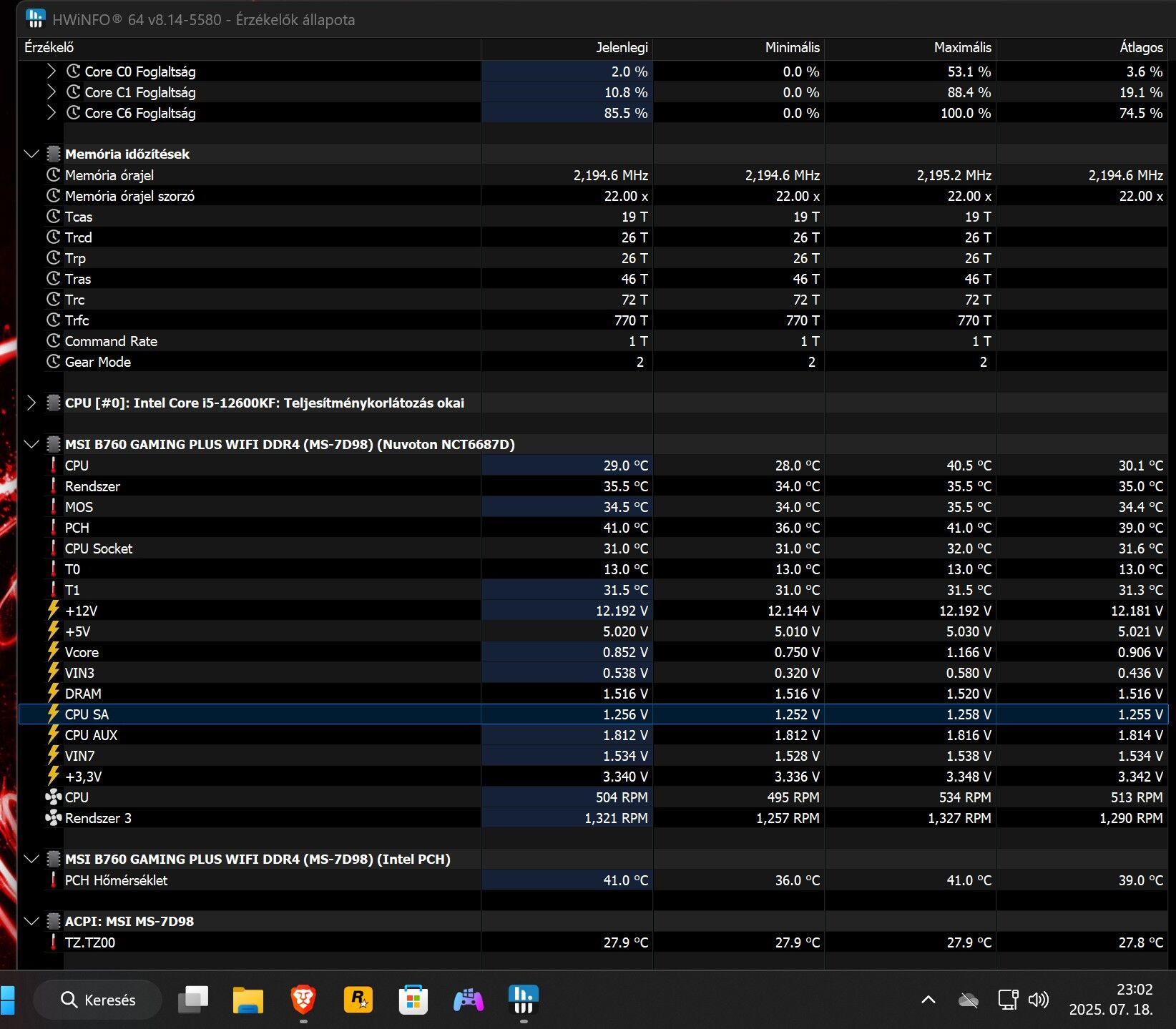The image size is (1176, 1029).
Task: Click the fan icon beside Rendszer 3
Action: [53, 817]
